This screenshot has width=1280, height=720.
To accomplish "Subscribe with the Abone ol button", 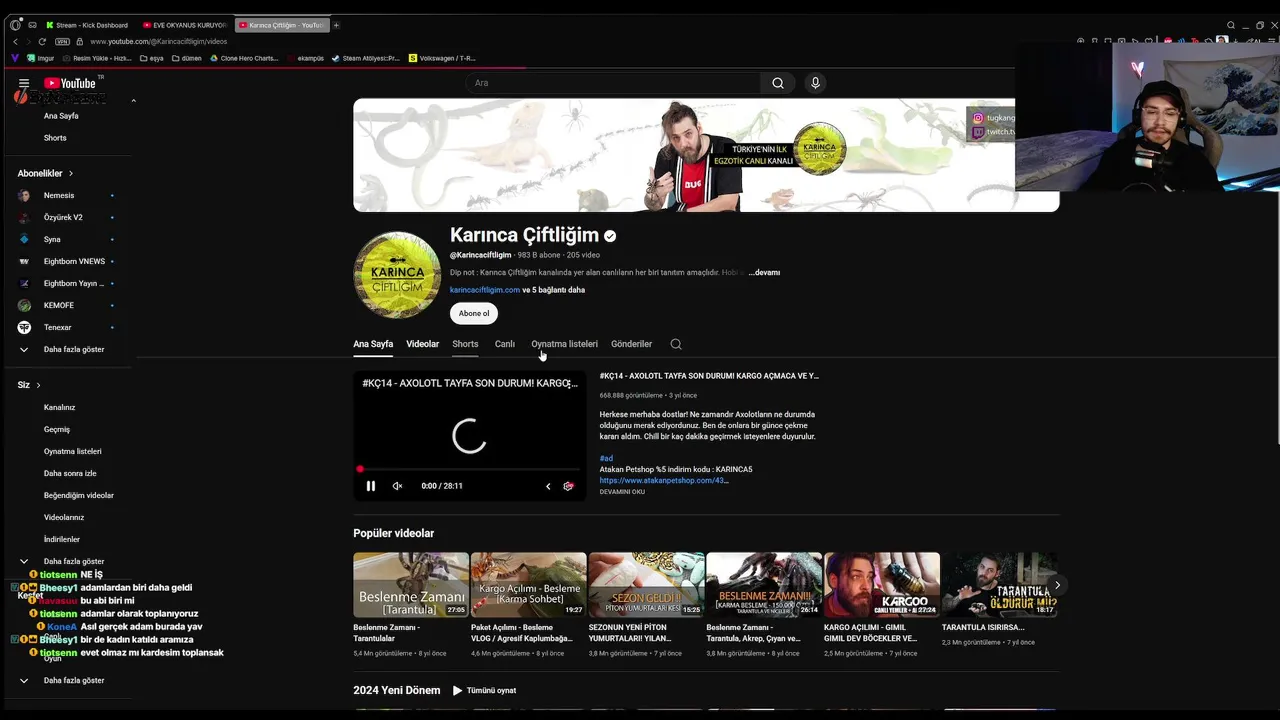I will (474, 313).
